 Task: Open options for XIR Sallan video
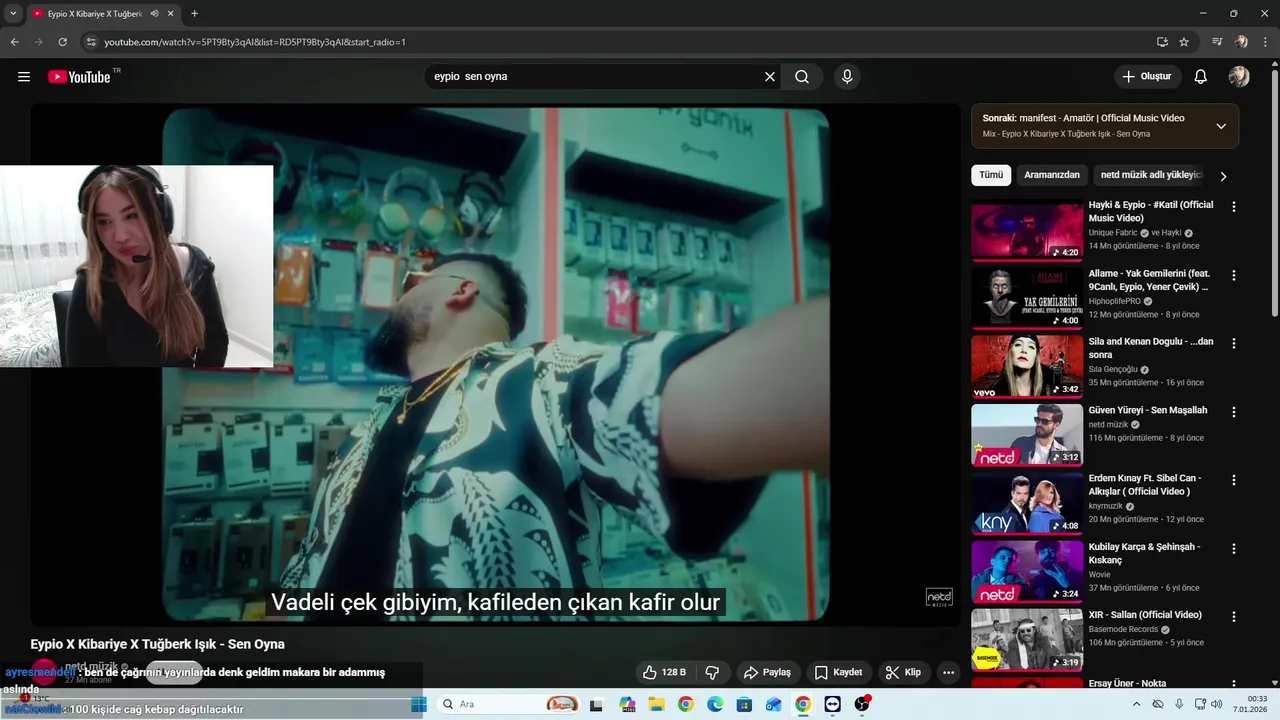[1233, 616]
